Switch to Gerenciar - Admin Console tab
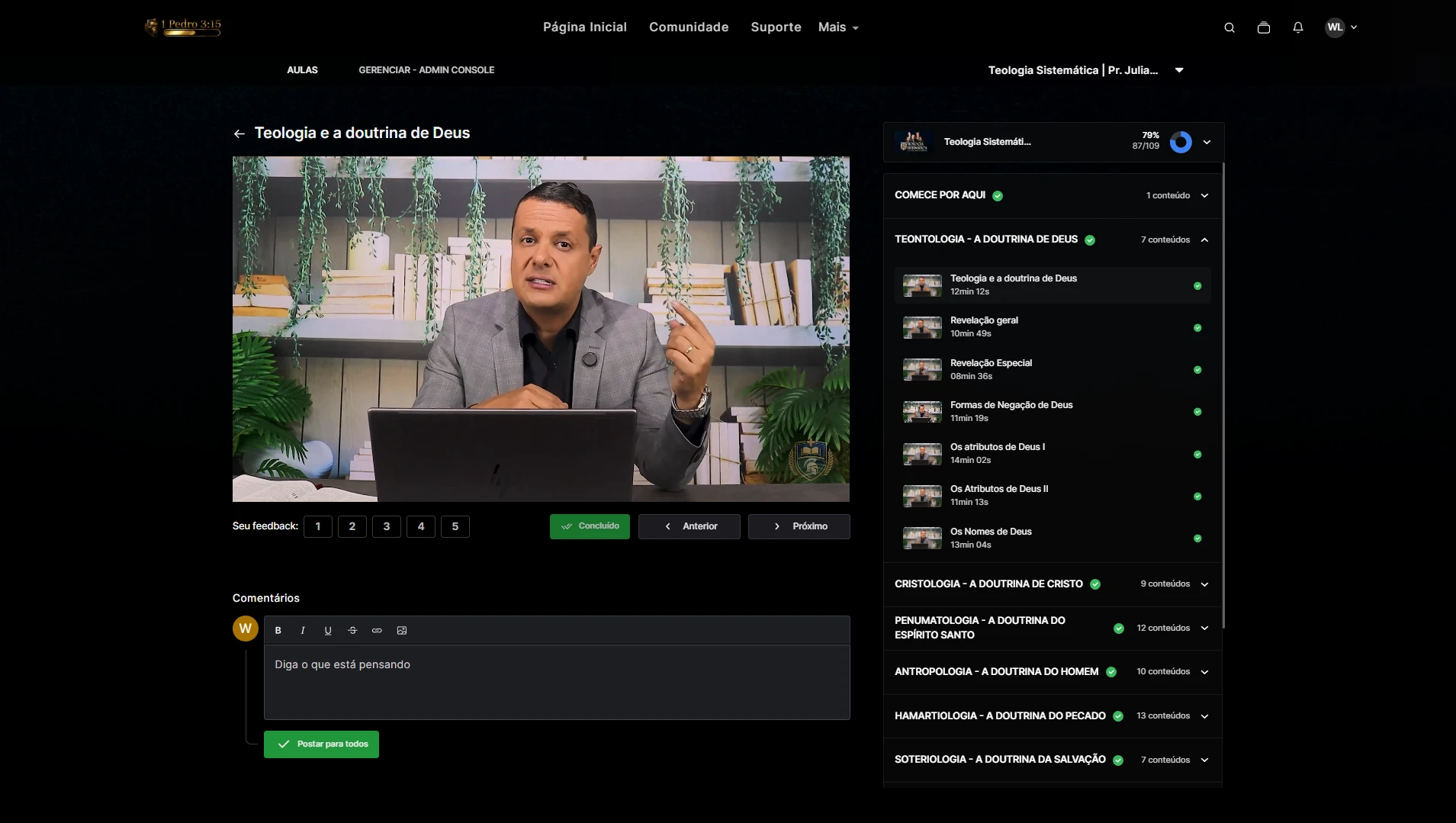Screen dimensions: 1456x823 tap(426, 70)
